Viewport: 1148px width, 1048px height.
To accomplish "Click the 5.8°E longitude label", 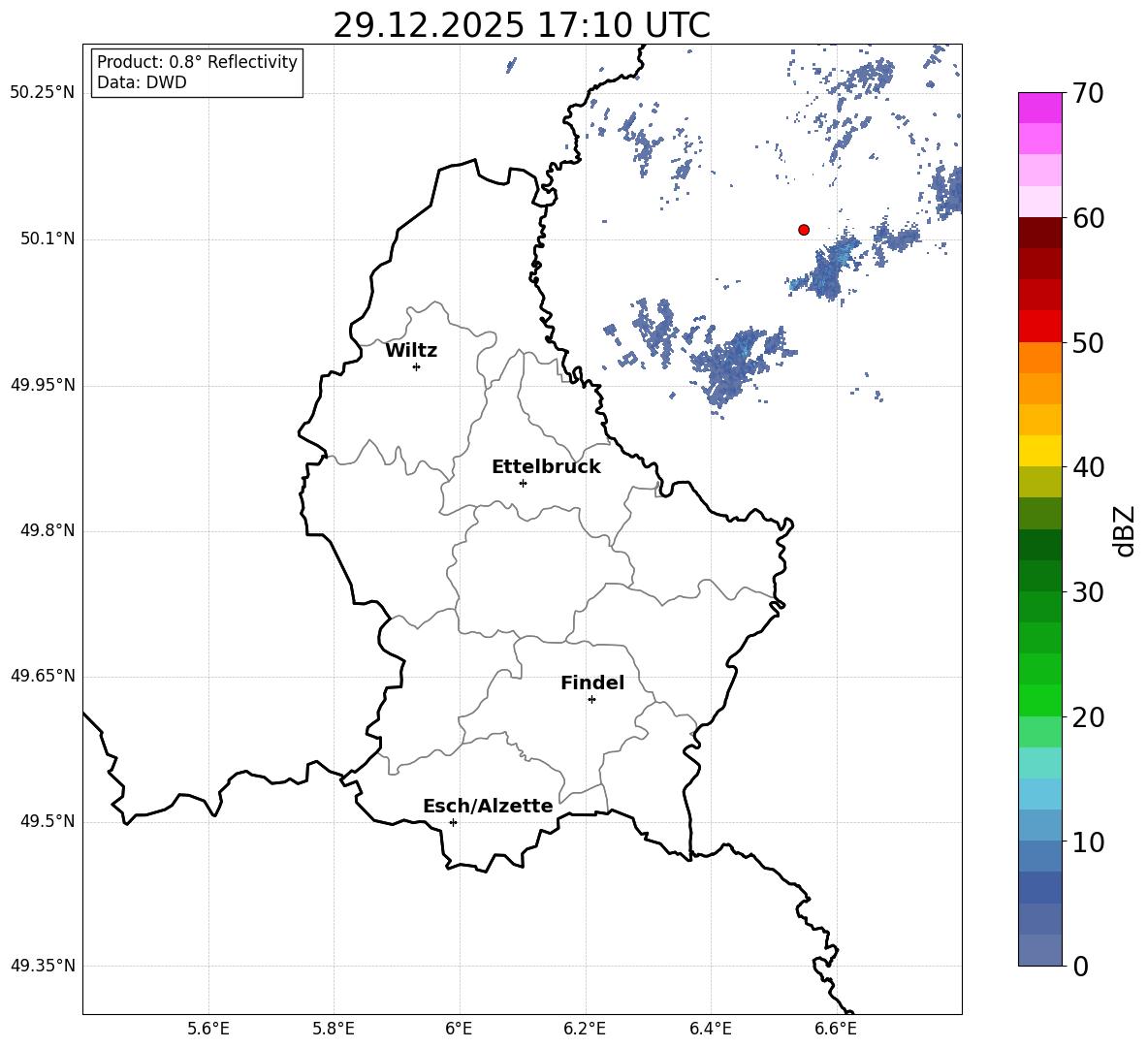I will (334, 1029).
